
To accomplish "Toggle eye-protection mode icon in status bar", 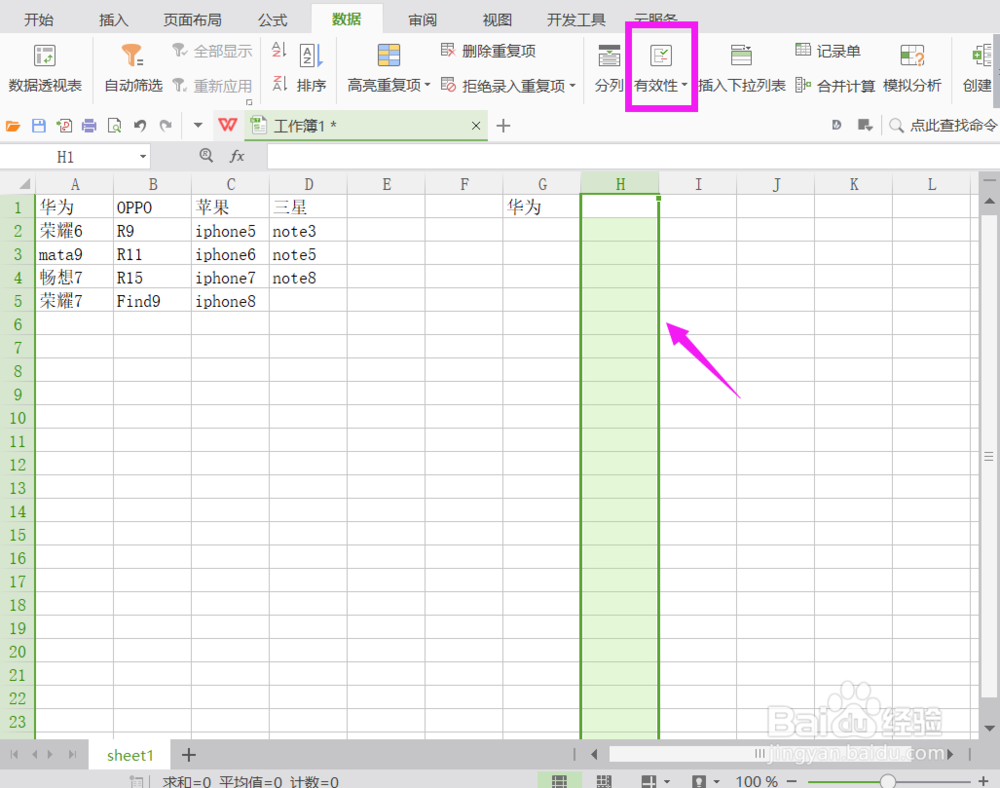I will (x=699, y=781).
